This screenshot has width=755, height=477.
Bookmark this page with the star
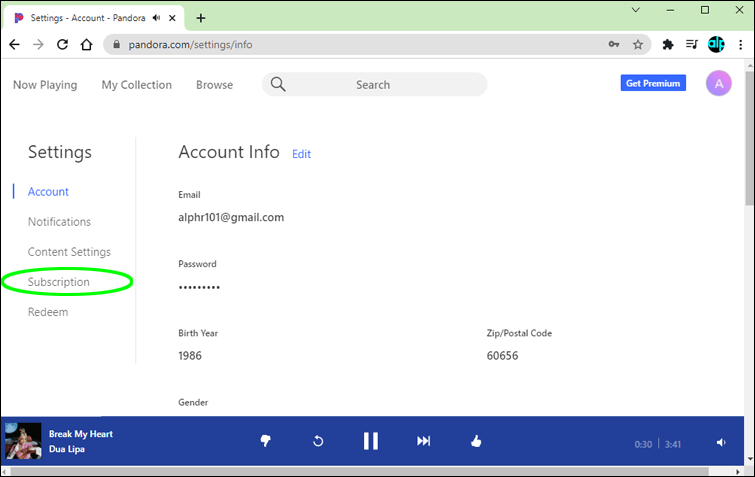tap(638, 45)
